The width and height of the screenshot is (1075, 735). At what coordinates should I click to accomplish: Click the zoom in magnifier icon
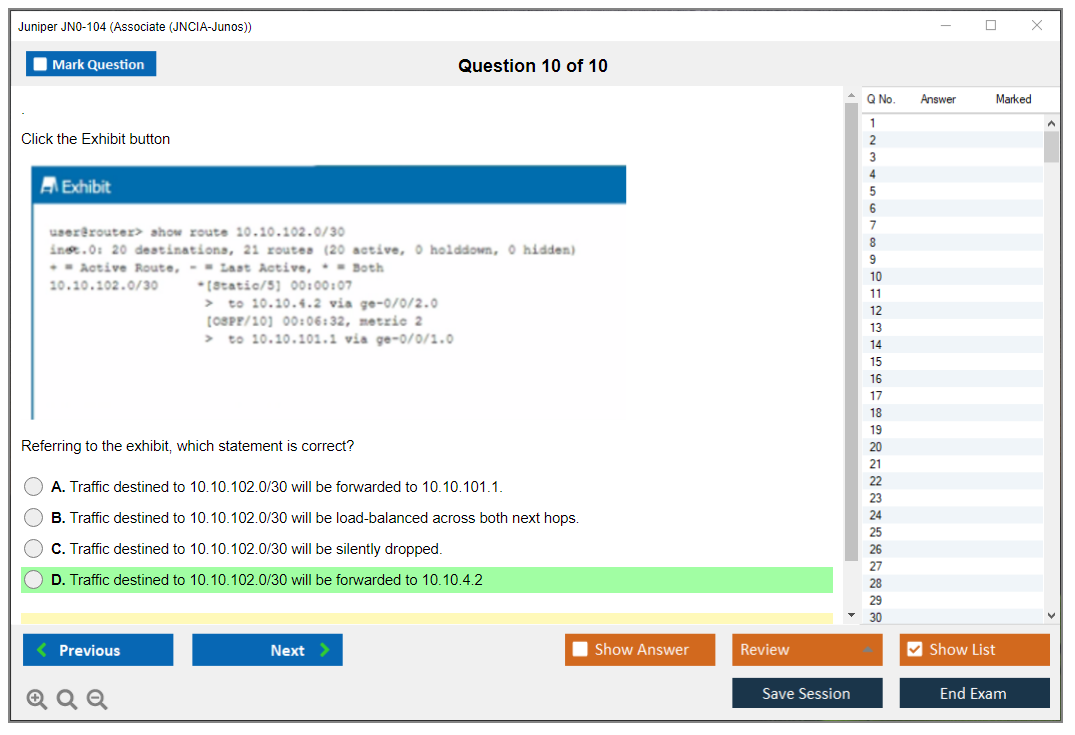tap(37, 700)
